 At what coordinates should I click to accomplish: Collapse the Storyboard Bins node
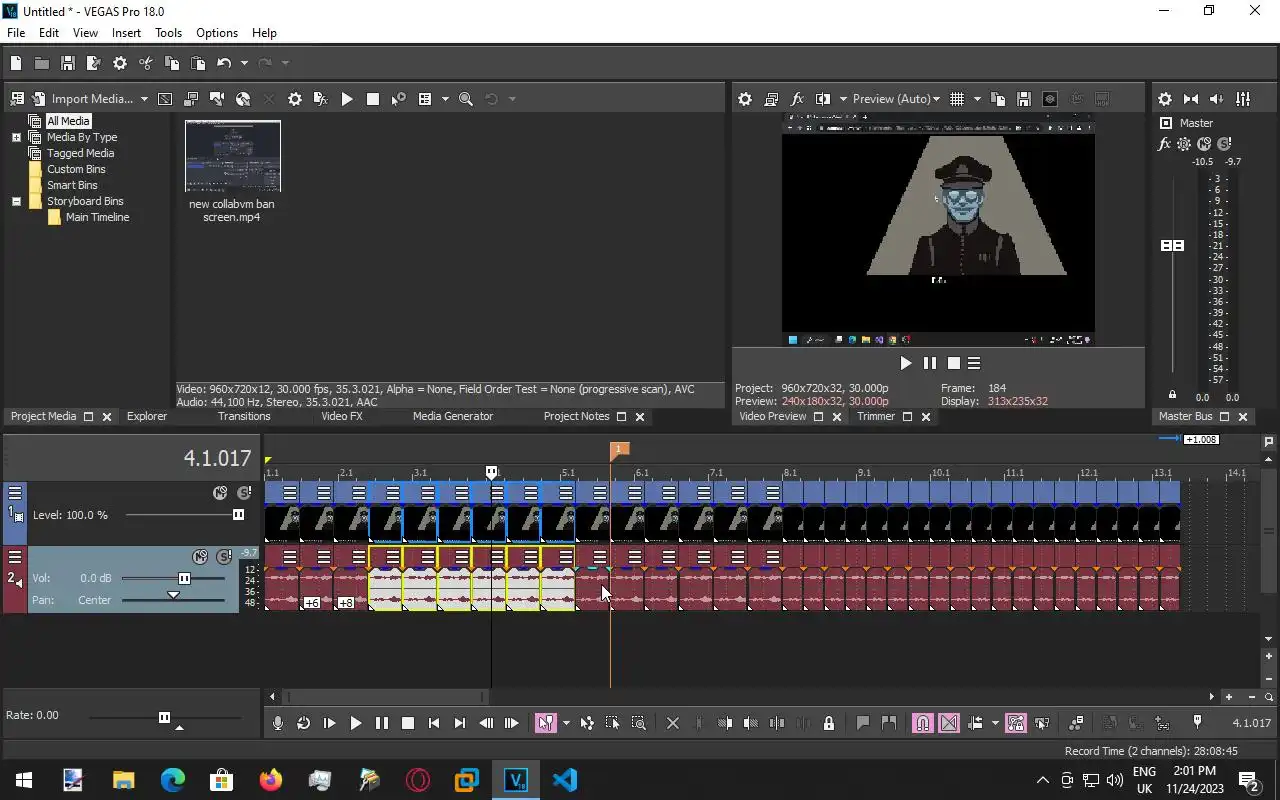click(16, 201)
